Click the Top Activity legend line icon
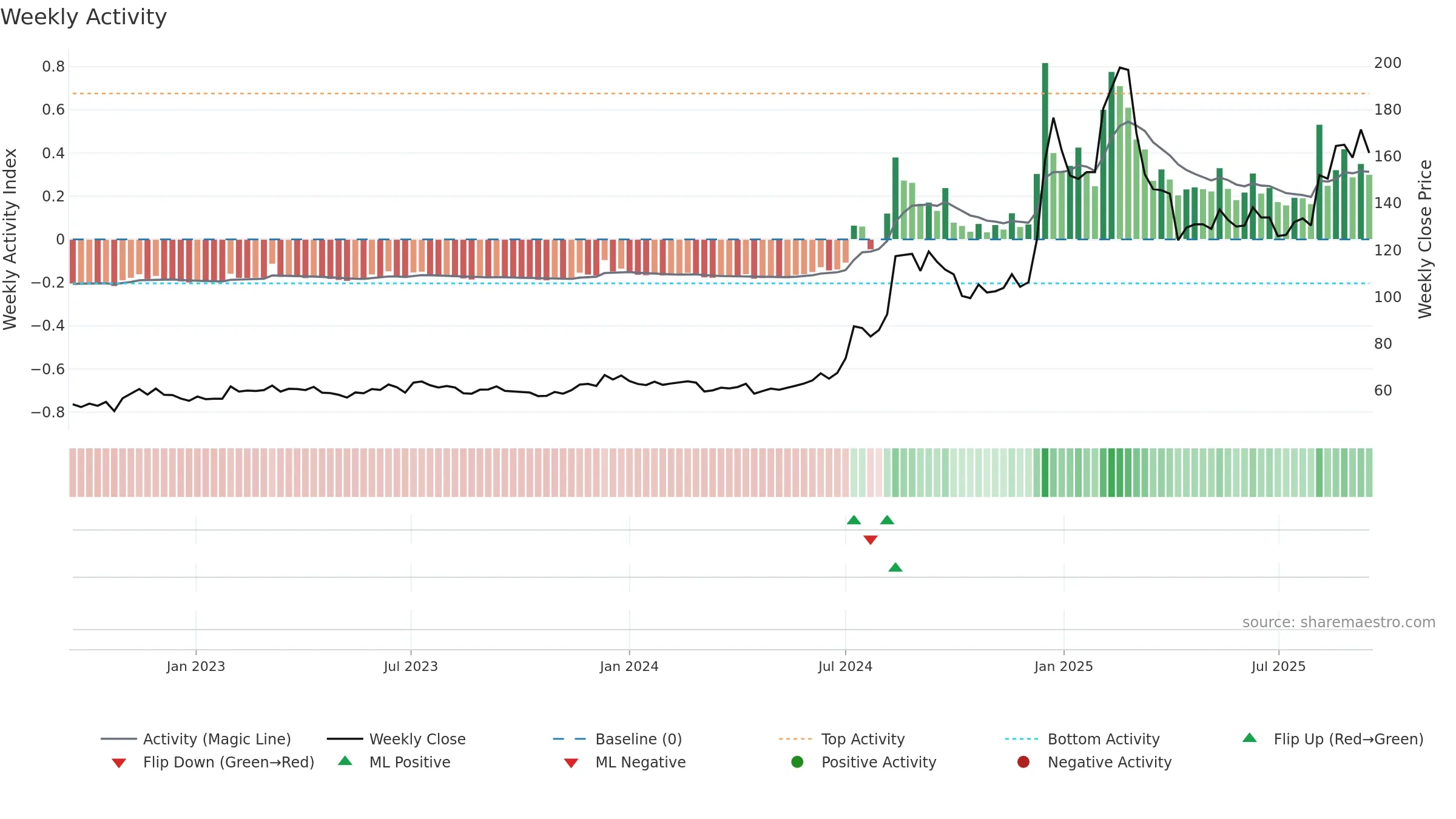The width and height of the screenshot is (1456, 819). click(795, 739)
